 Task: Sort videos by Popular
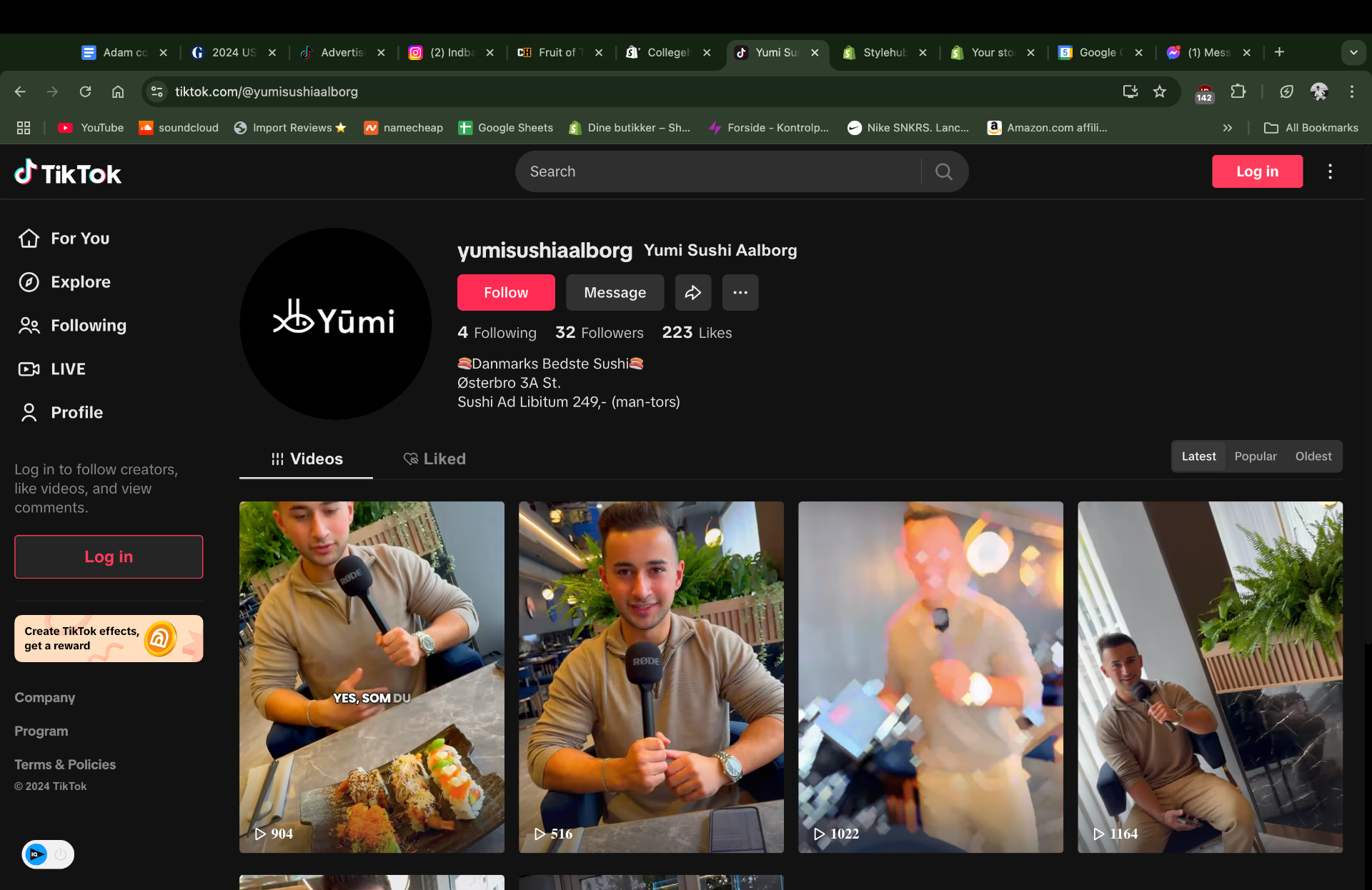tap(1255, 456)
